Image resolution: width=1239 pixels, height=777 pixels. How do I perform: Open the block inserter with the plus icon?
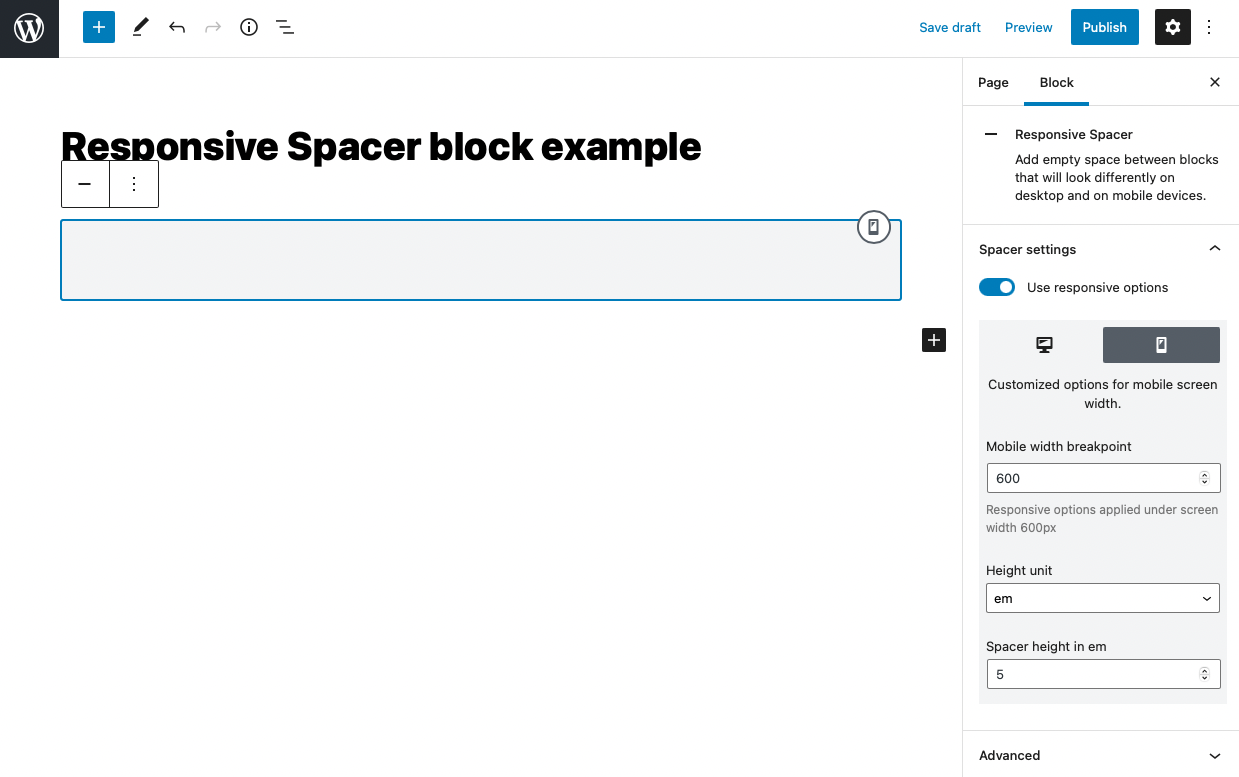[98, 27]
